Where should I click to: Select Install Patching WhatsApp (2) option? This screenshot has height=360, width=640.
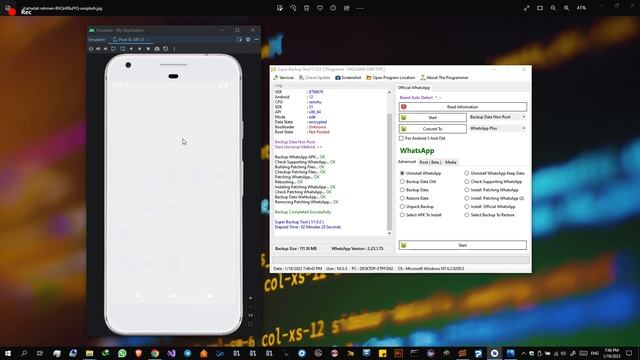tap(467, 198)
